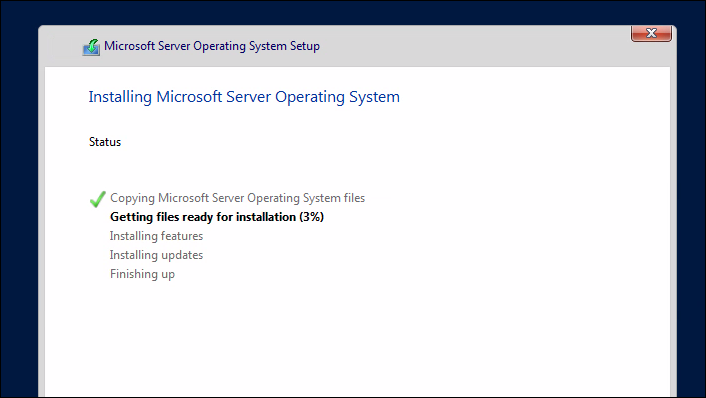
Task: Close the Setup window with red X
Action: 651,34
